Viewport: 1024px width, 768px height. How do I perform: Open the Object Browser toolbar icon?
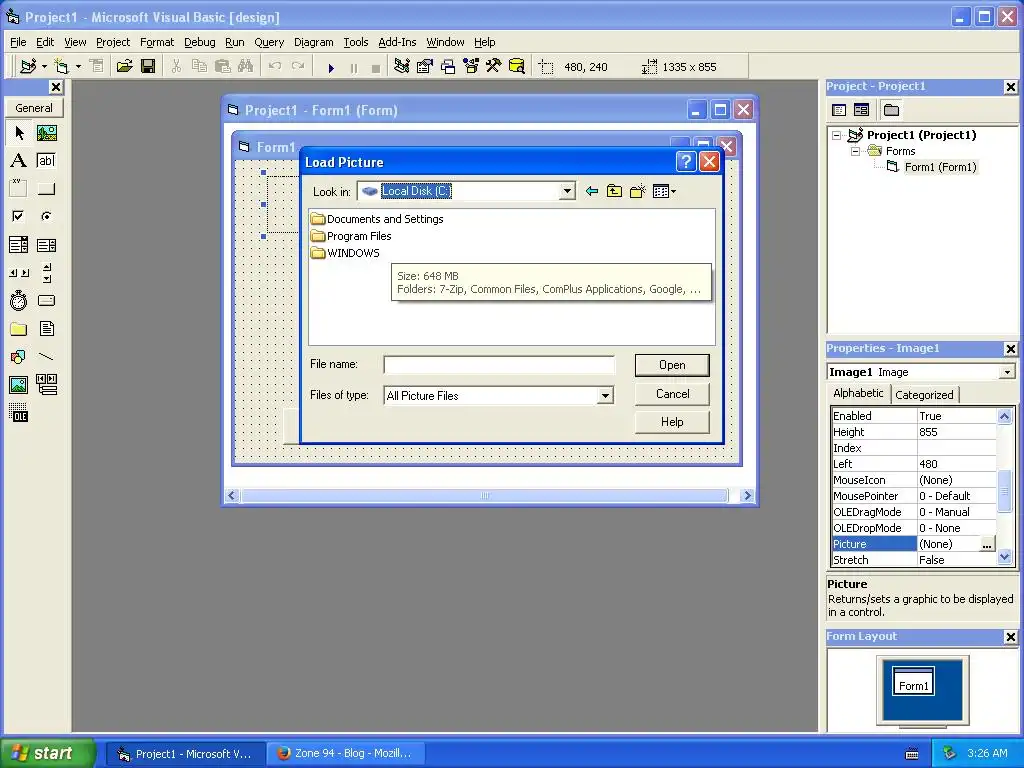[471, 66]
